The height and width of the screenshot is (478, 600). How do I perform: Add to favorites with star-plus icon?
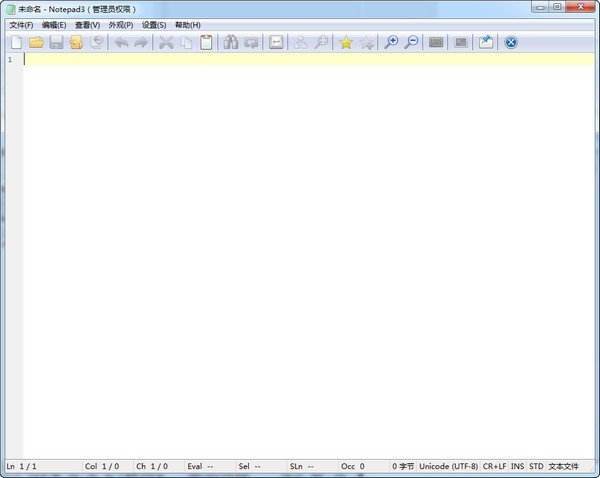[367, 42]
